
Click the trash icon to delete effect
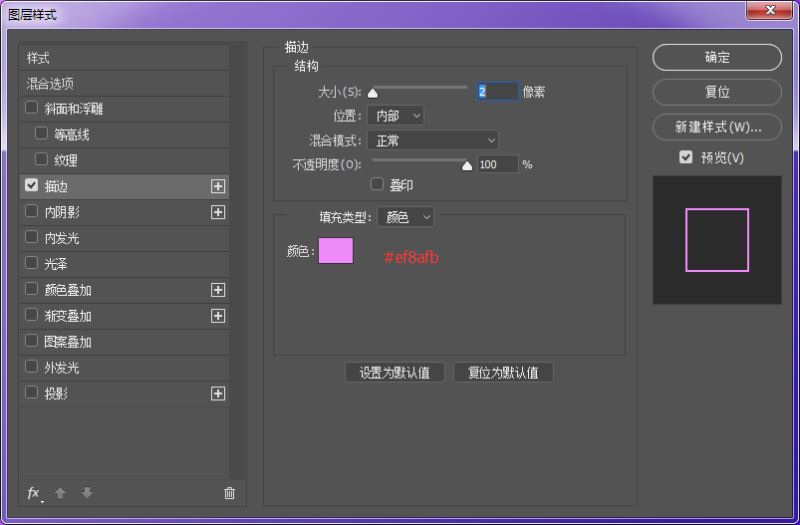point(230,493)
